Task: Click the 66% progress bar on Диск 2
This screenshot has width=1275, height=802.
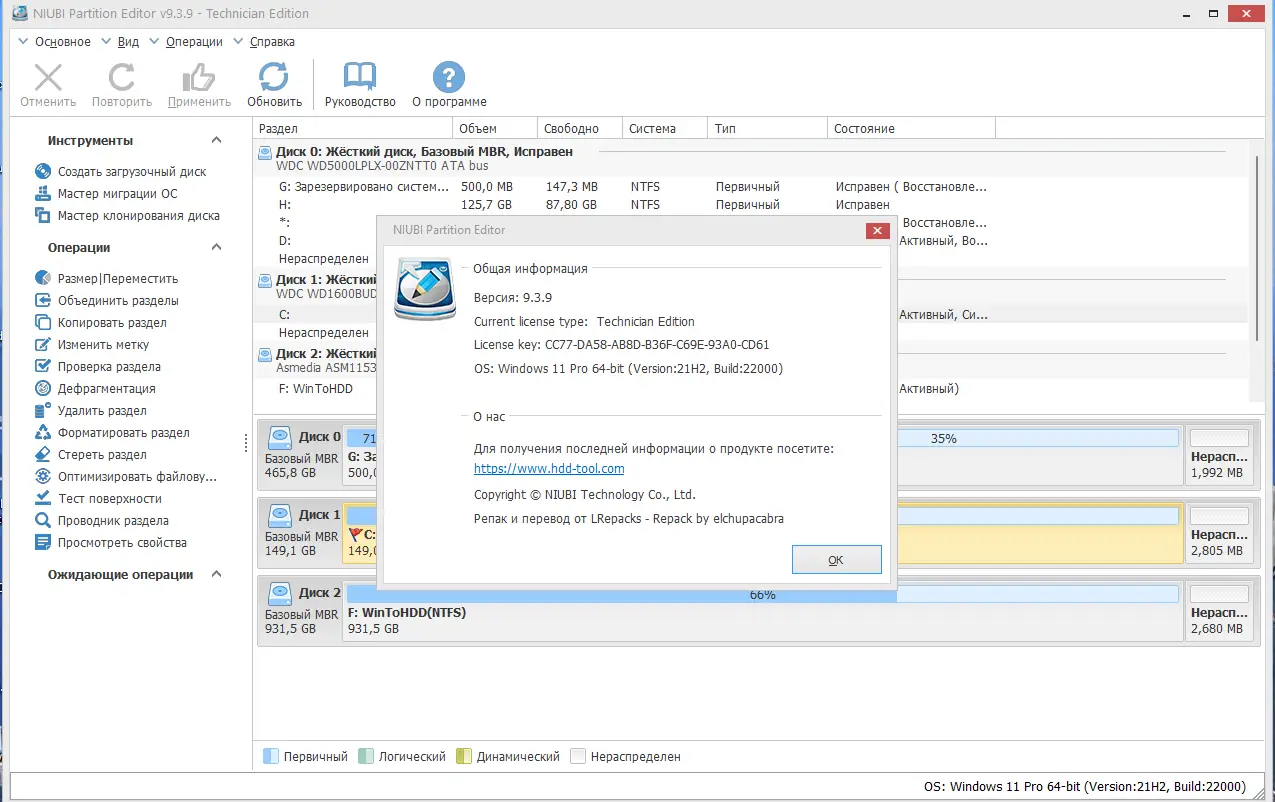Action: [x=765, y=594]
